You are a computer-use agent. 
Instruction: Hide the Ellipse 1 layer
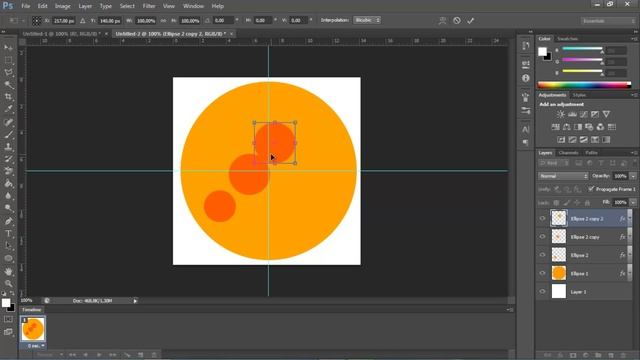pyautogui.click(x=542, y=273)
